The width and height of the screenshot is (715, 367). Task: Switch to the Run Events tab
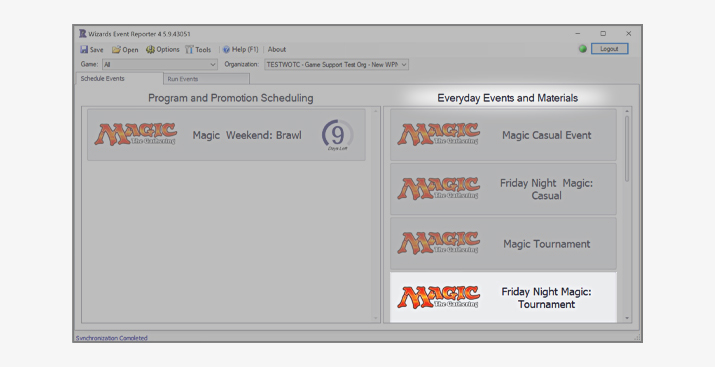pyautogui.click(x=207, y=79)
